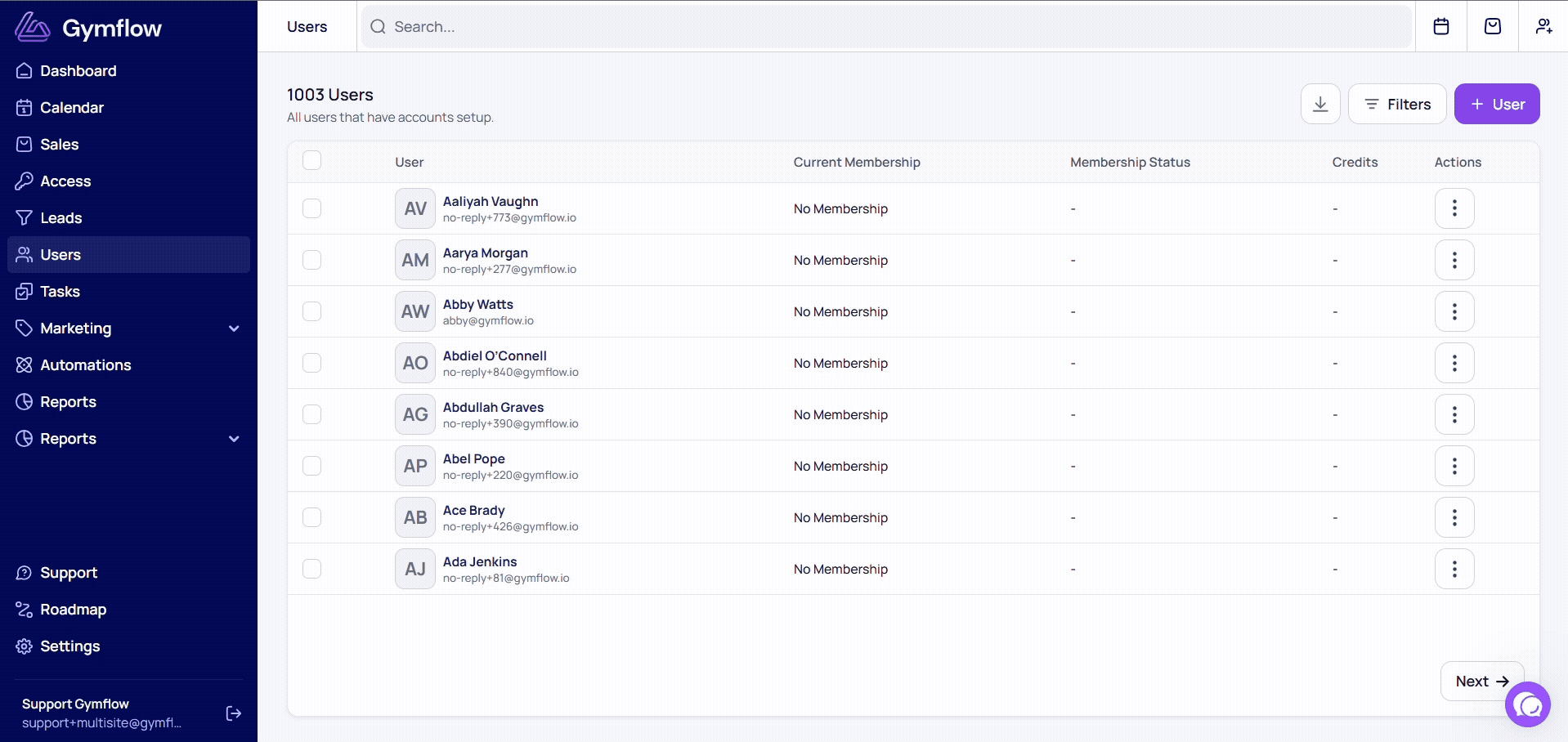Click the Credits column header

click(1355, 162)
